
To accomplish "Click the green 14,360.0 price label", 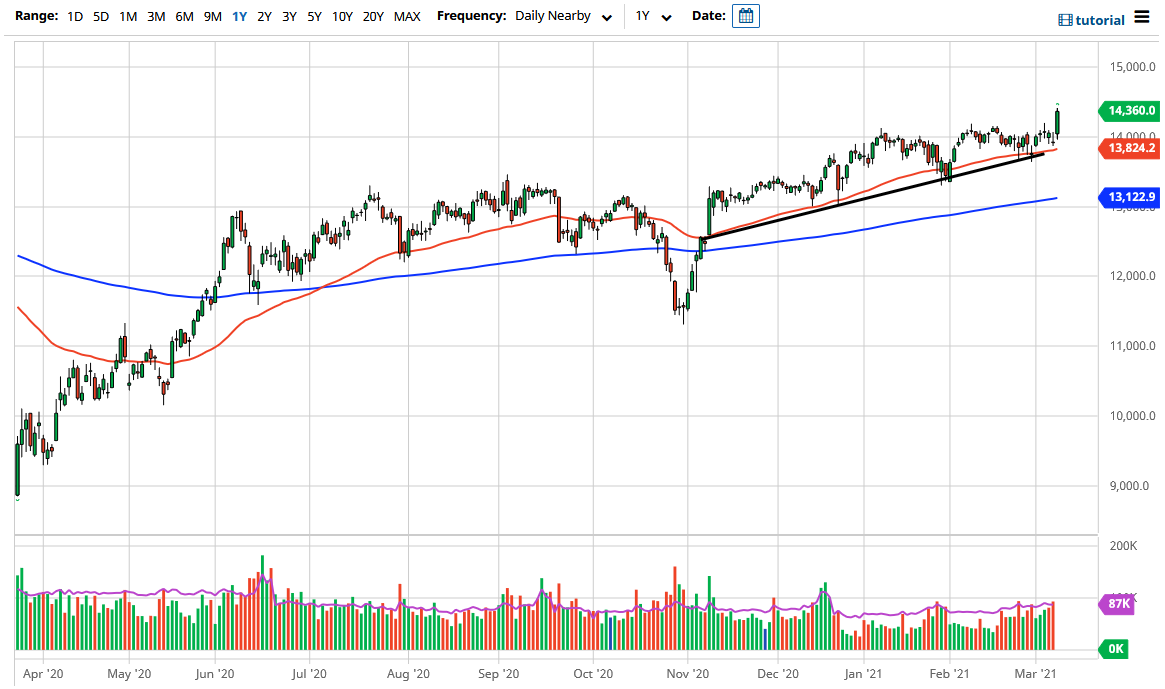I will point(1129,111).
